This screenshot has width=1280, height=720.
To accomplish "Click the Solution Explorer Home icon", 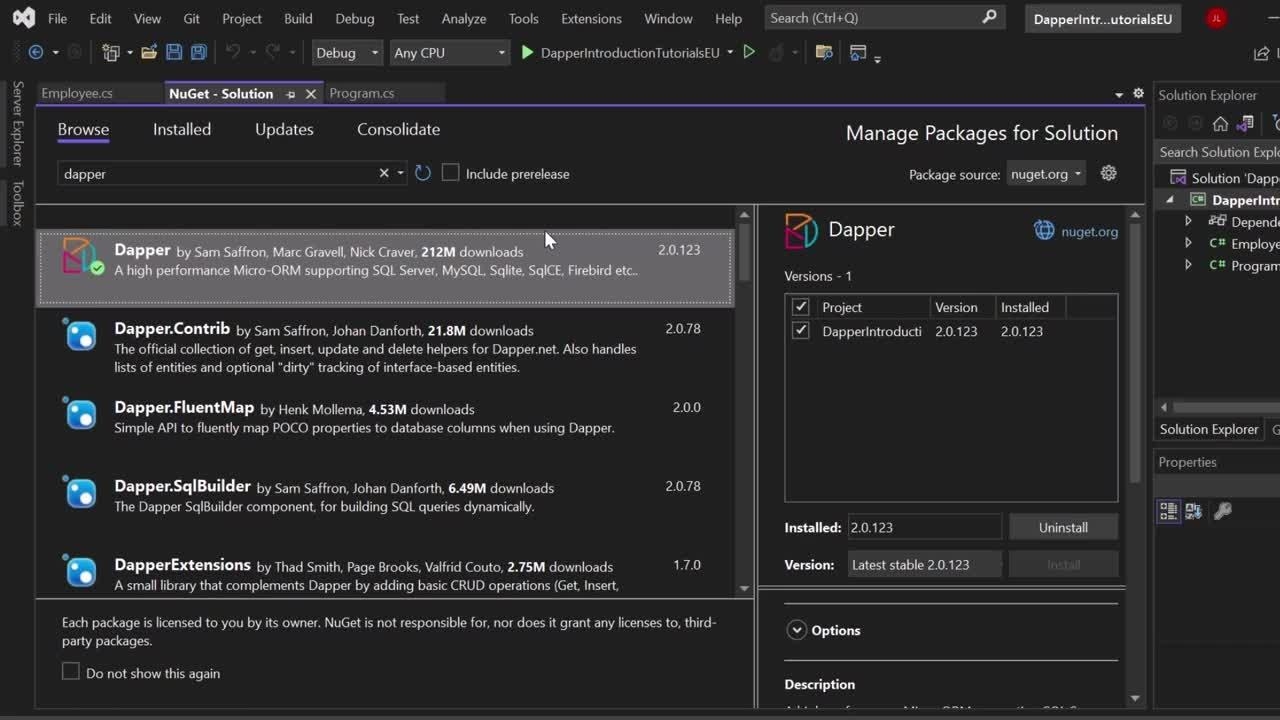I will (1220, 124).
